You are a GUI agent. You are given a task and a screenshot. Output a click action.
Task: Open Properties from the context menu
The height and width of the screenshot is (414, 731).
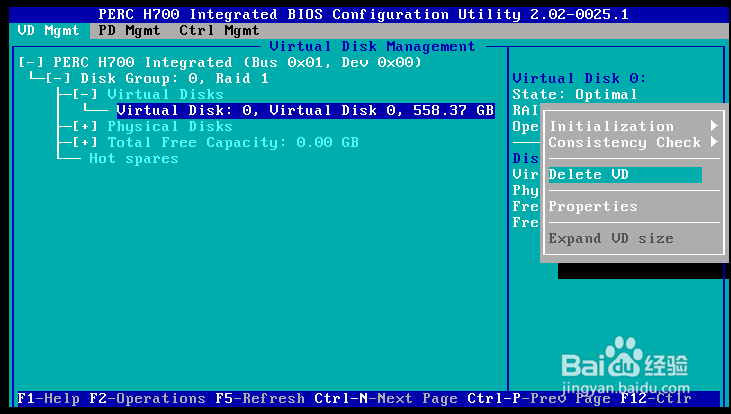pos(593,207)
